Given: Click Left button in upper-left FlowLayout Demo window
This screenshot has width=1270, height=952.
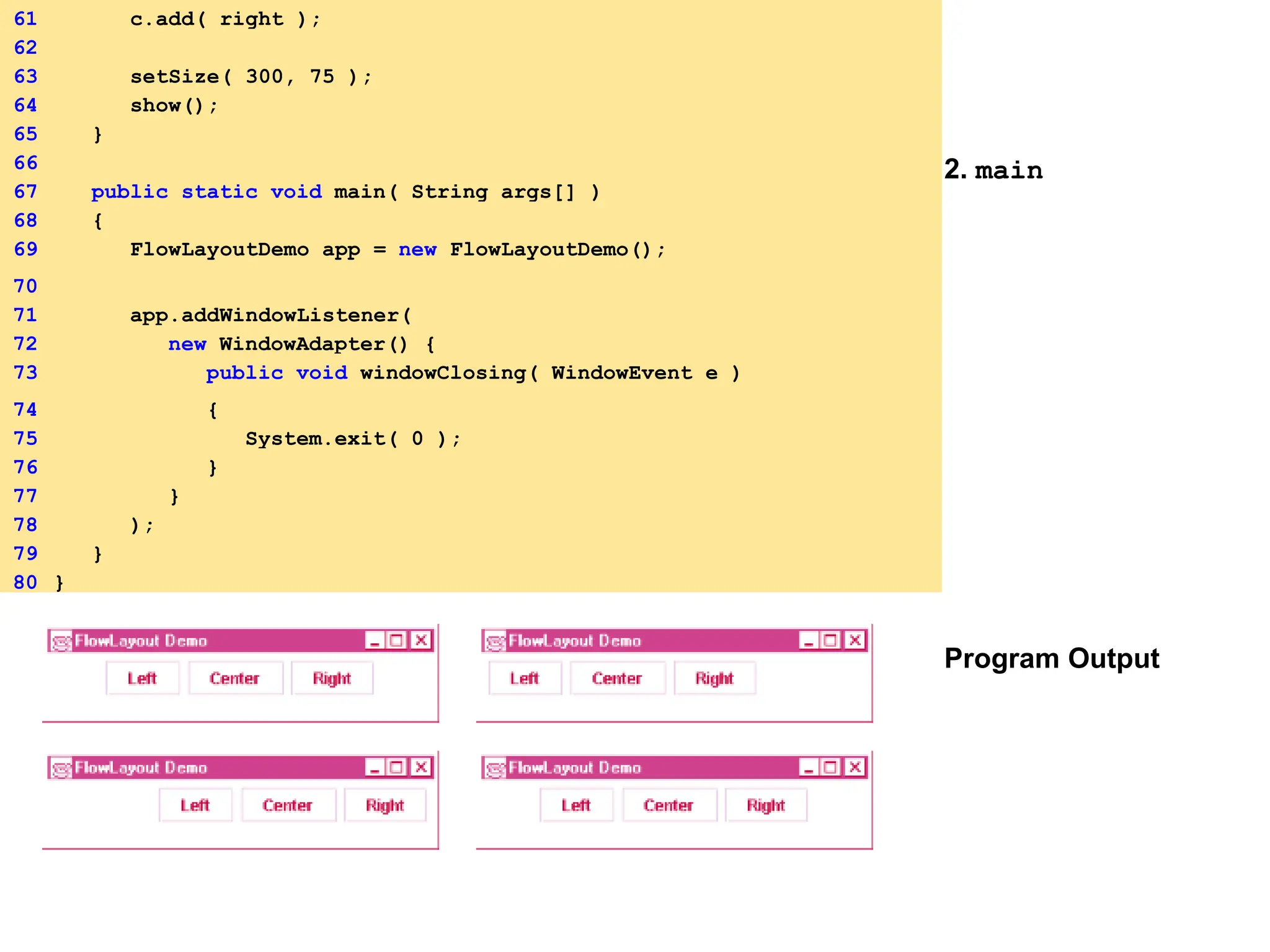Looking at the screenshot, I should point(143,678).
